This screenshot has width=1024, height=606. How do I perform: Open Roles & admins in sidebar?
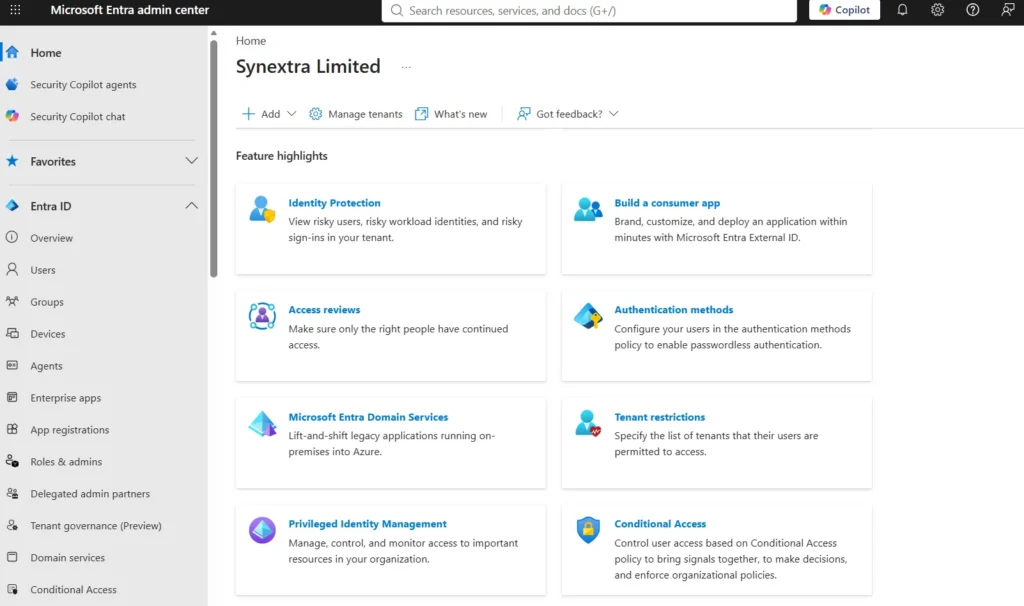[x=66, y=462]
